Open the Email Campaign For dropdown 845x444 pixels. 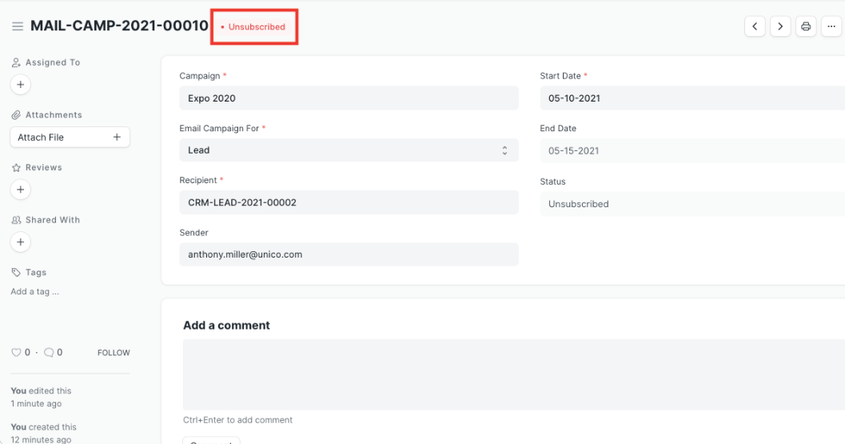point(348,150)
